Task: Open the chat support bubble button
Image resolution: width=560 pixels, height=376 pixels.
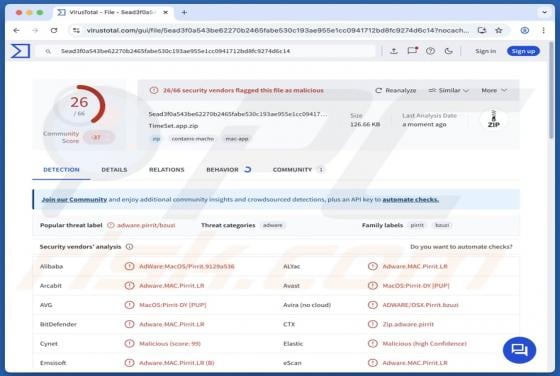Action: [519, 350]
